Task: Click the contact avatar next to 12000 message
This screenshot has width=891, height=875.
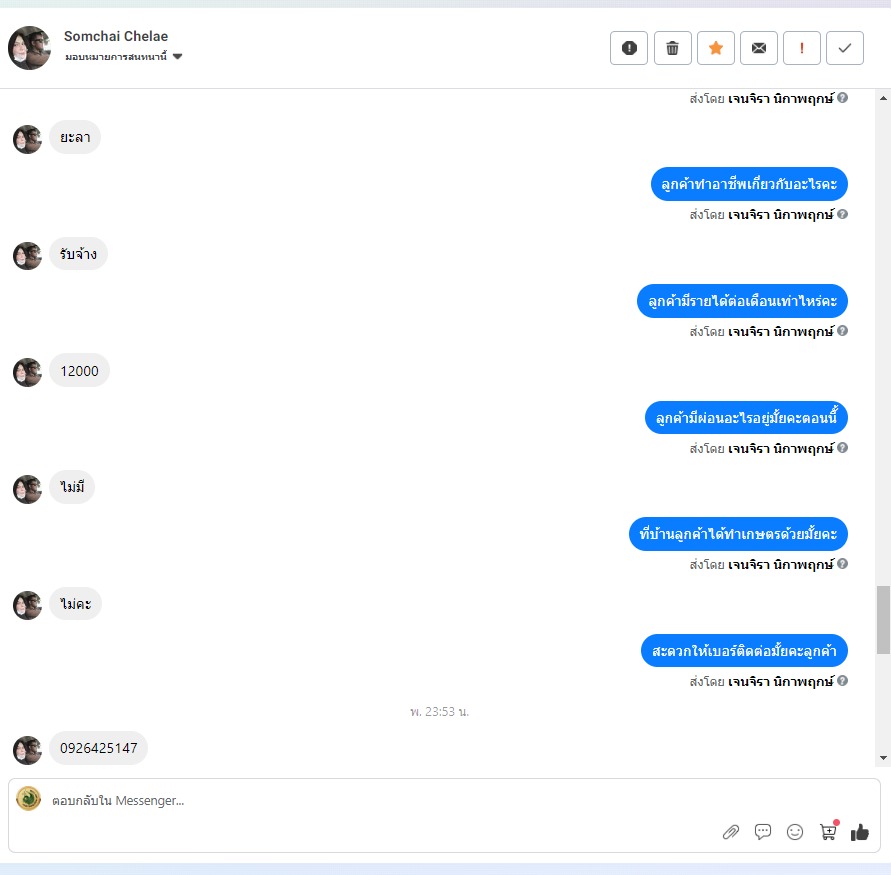Action: point(27,372)
